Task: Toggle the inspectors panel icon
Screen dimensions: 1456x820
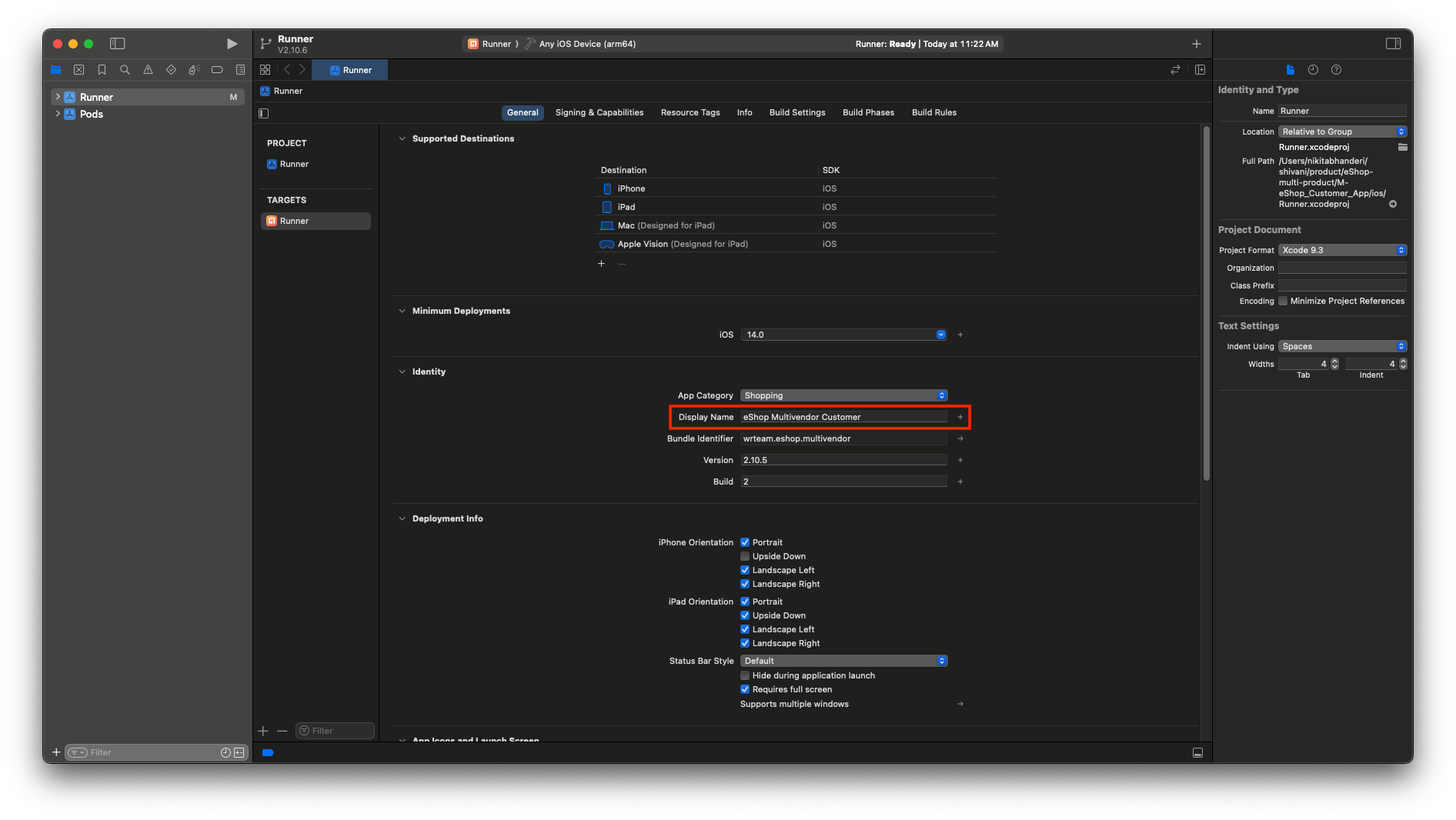Action: pyautogui.click(x=1393, y=44)
